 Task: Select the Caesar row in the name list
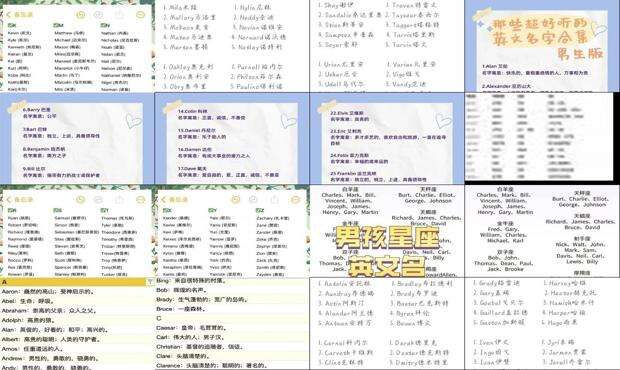point(232,328)
